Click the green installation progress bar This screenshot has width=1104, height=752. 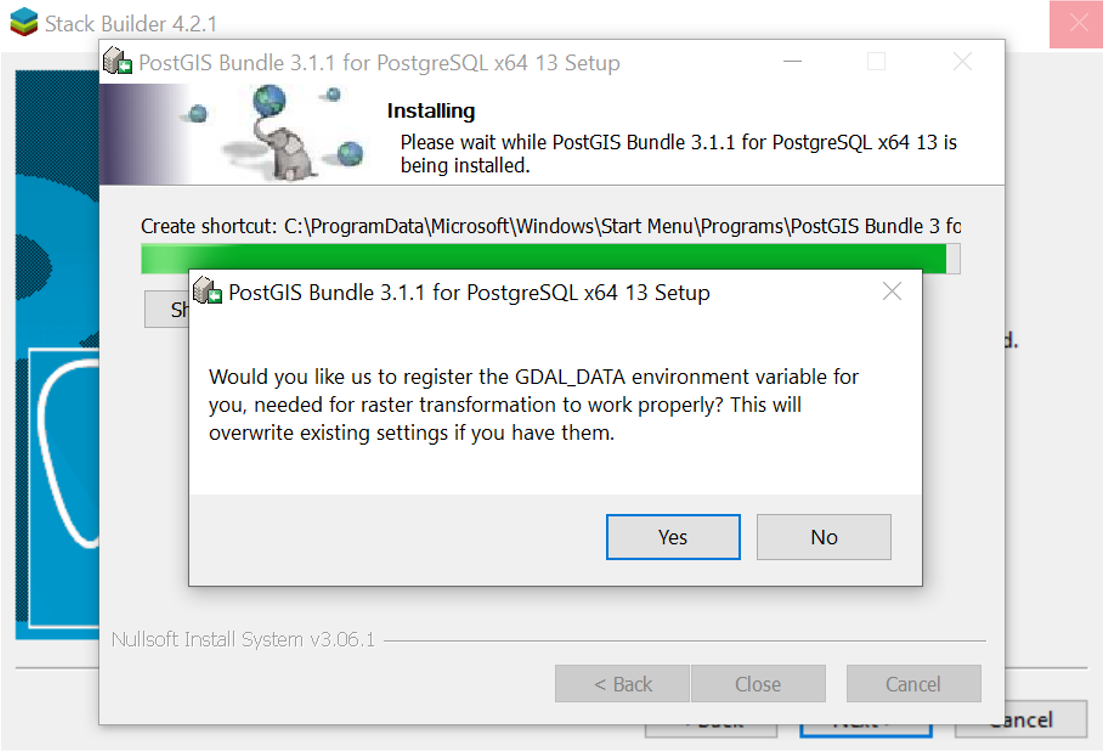pyautogui.click(x=545, y=258)
